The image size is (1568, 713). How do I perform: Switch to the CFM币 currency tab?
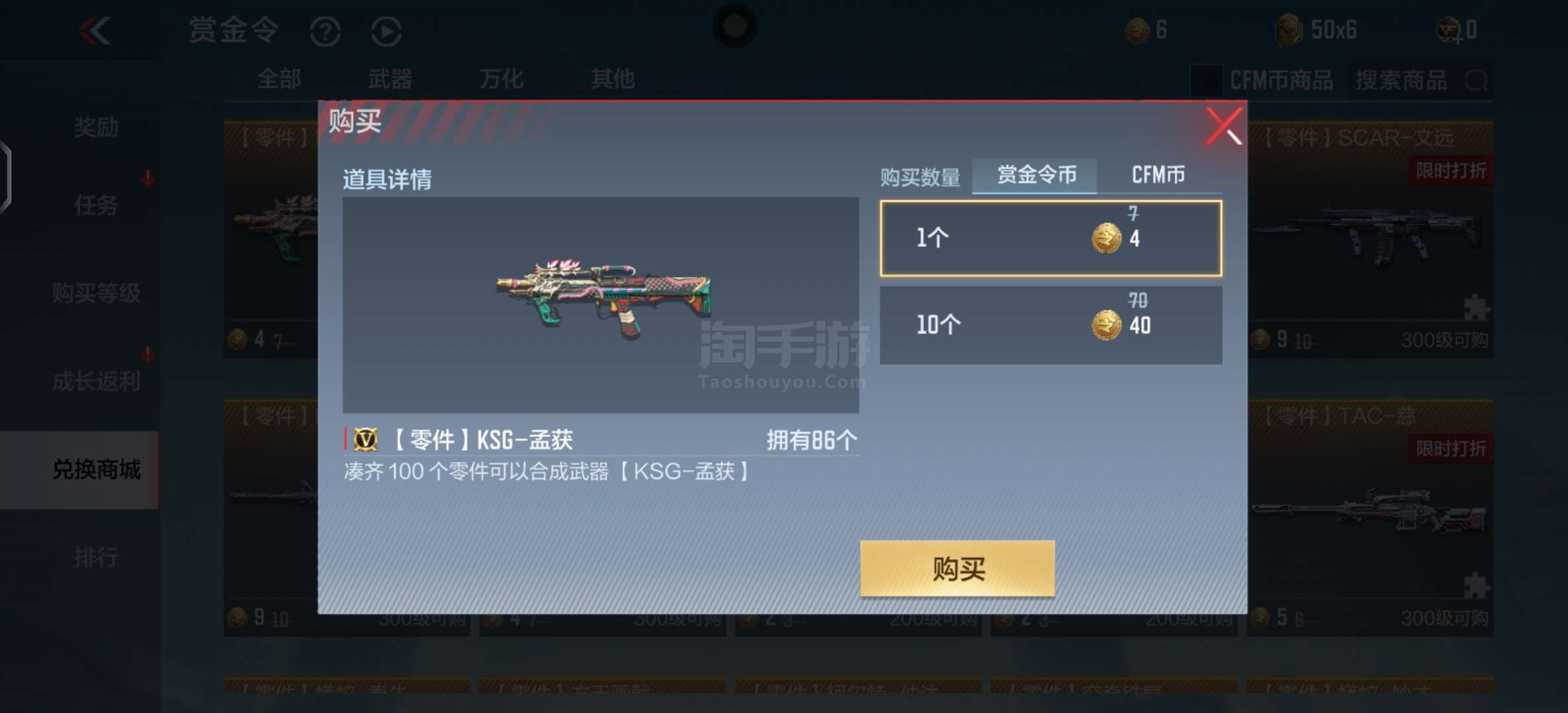(1158, 175)
